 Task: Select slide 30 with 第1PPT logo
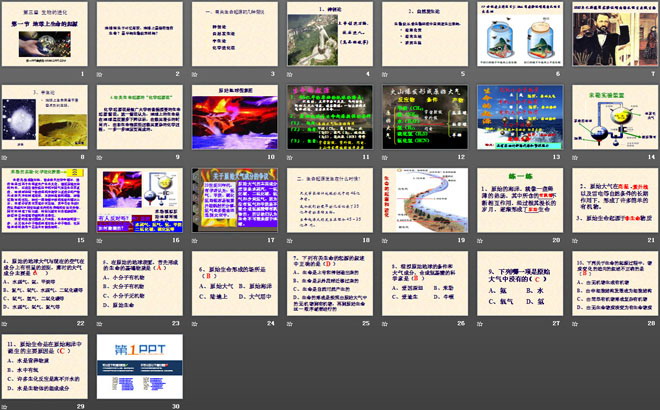tap(140, 367)
